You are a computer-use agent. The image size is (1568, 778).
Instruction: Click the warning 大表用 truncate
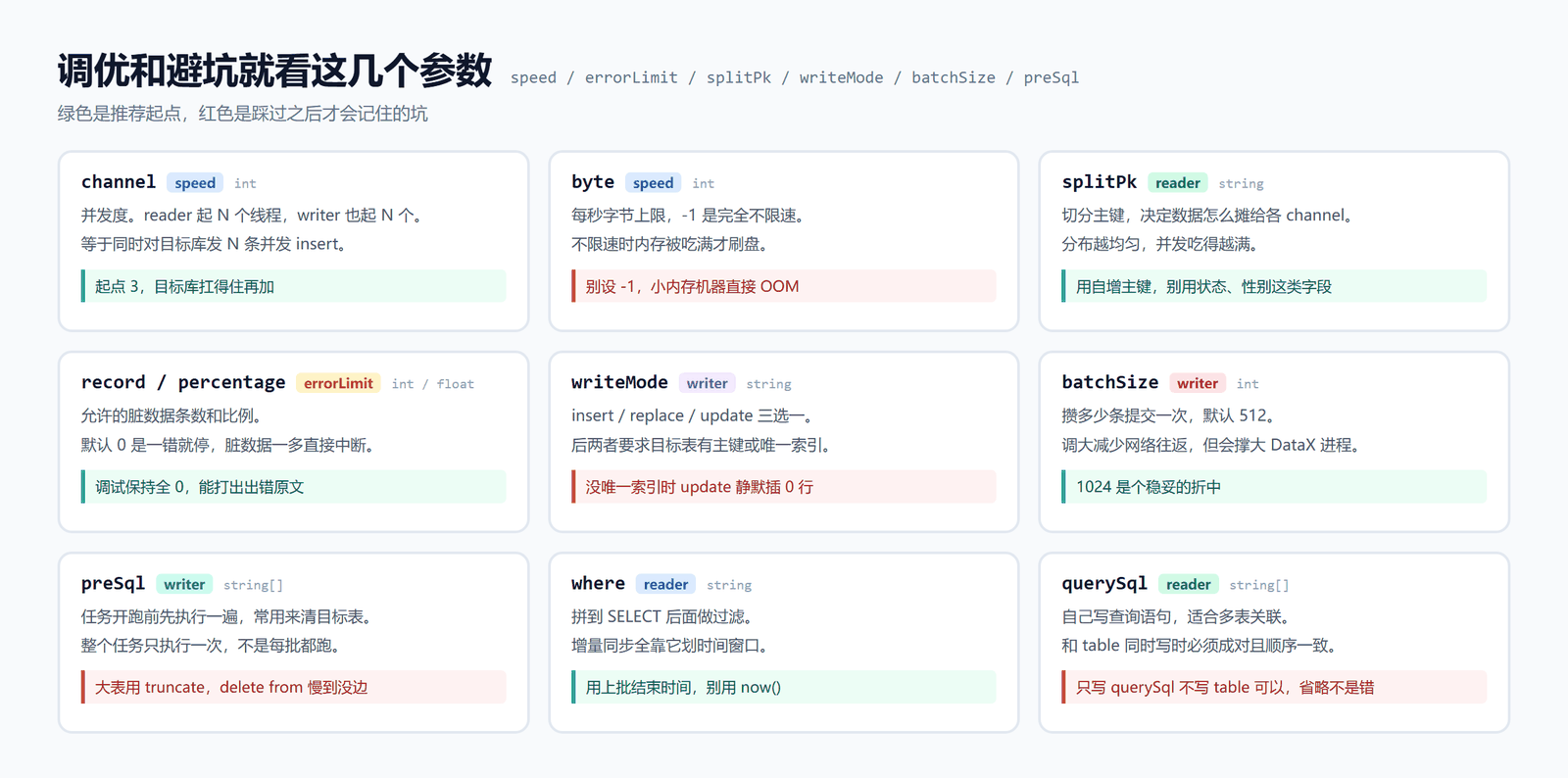[294, 688]
